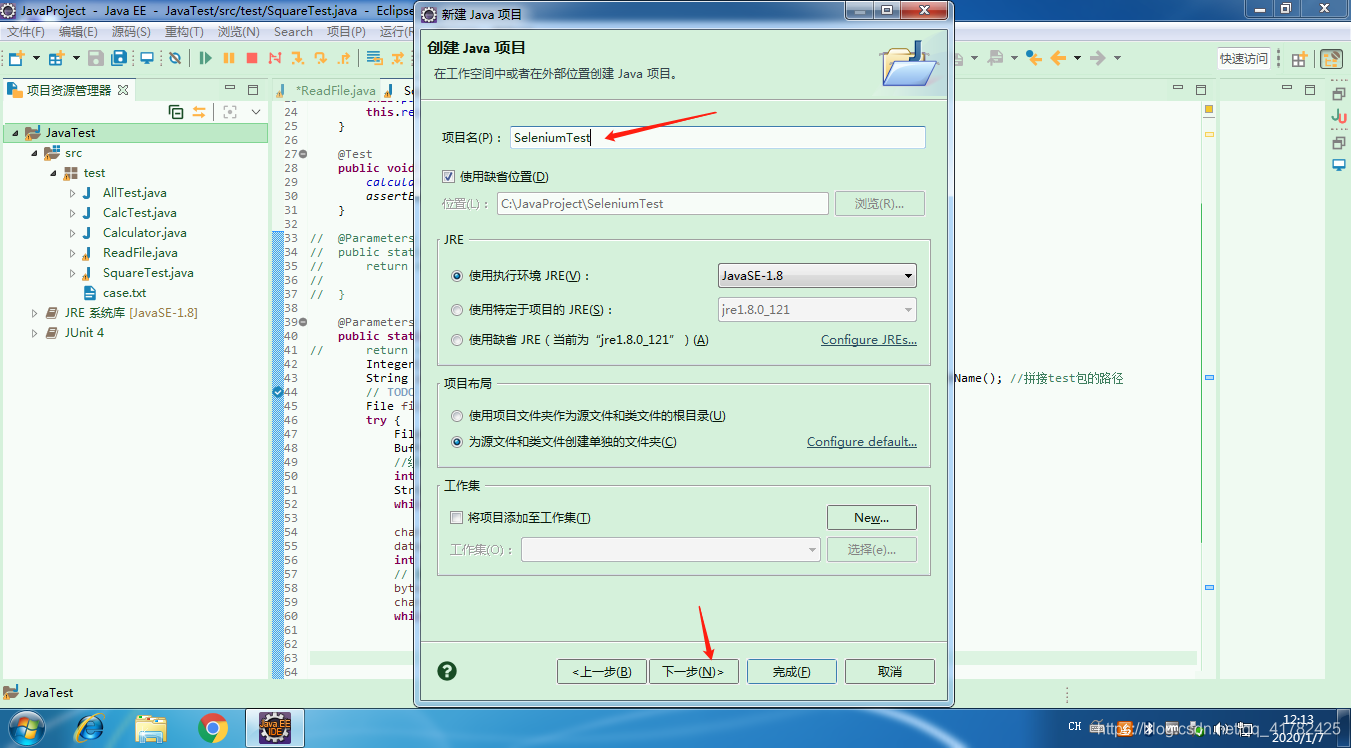
Task: Click the 快速访问 quick access field
Action: 1244,59
